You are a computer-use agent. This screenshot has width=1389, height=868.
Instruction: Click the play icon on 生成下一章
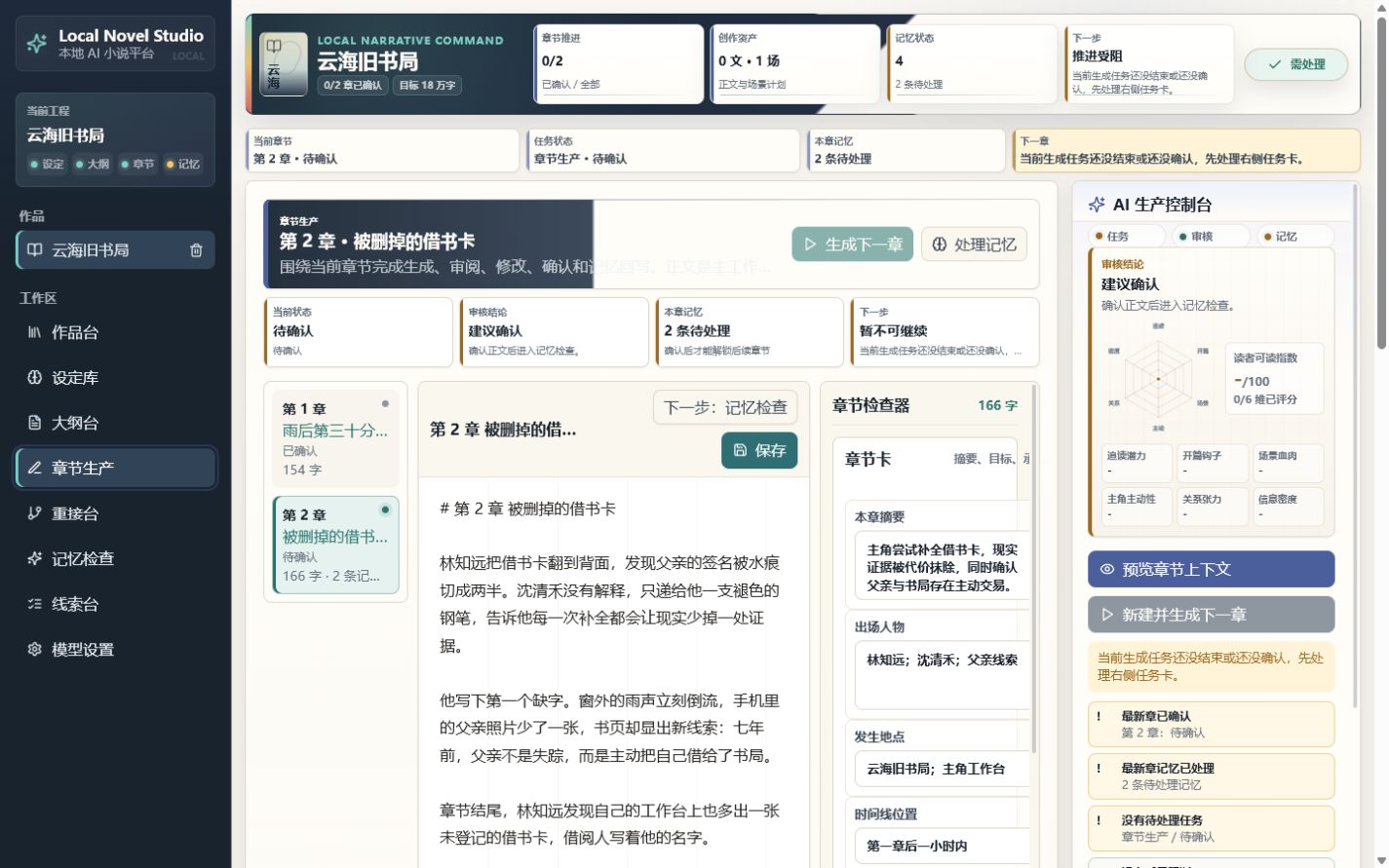click(x=809, y=245)
